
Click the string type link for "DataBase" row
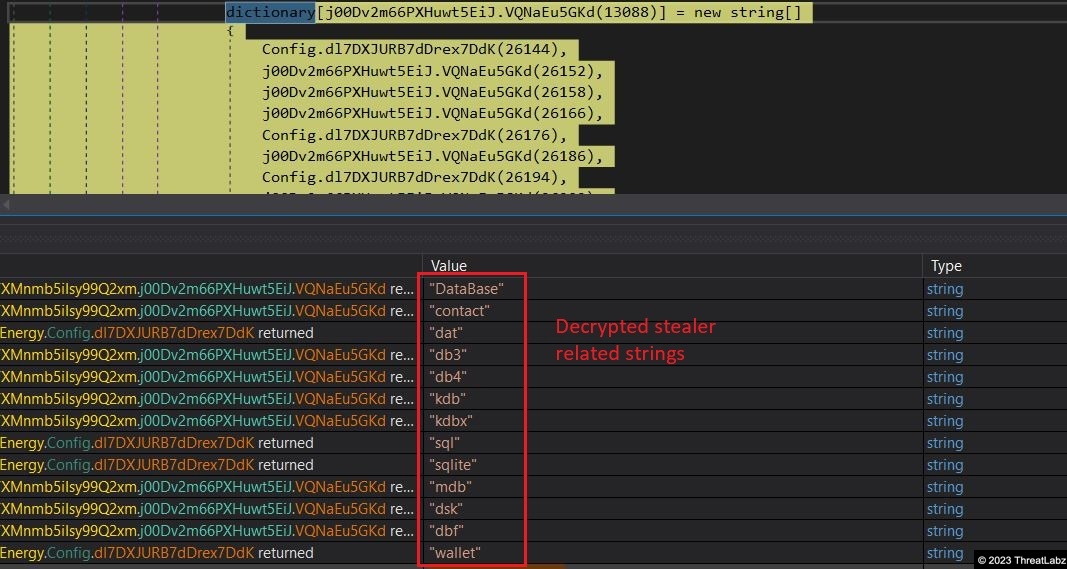[x=945, y=289]
